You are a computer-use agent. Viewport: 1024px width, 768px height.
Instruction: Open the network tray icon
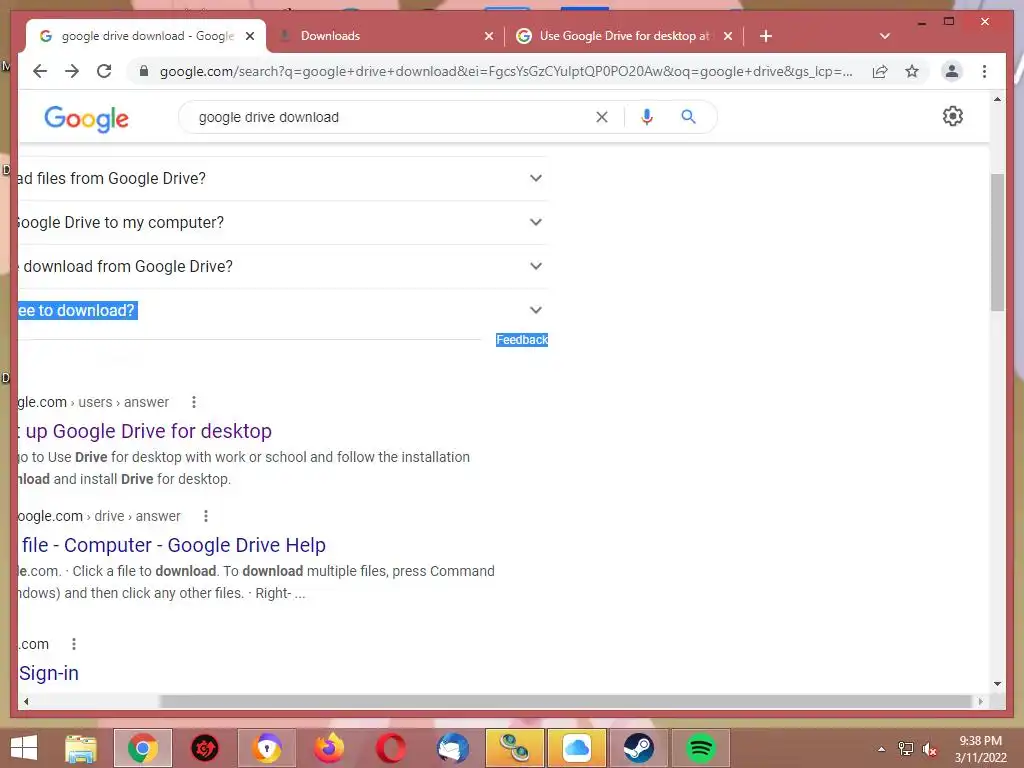click(x=905, y=749)
